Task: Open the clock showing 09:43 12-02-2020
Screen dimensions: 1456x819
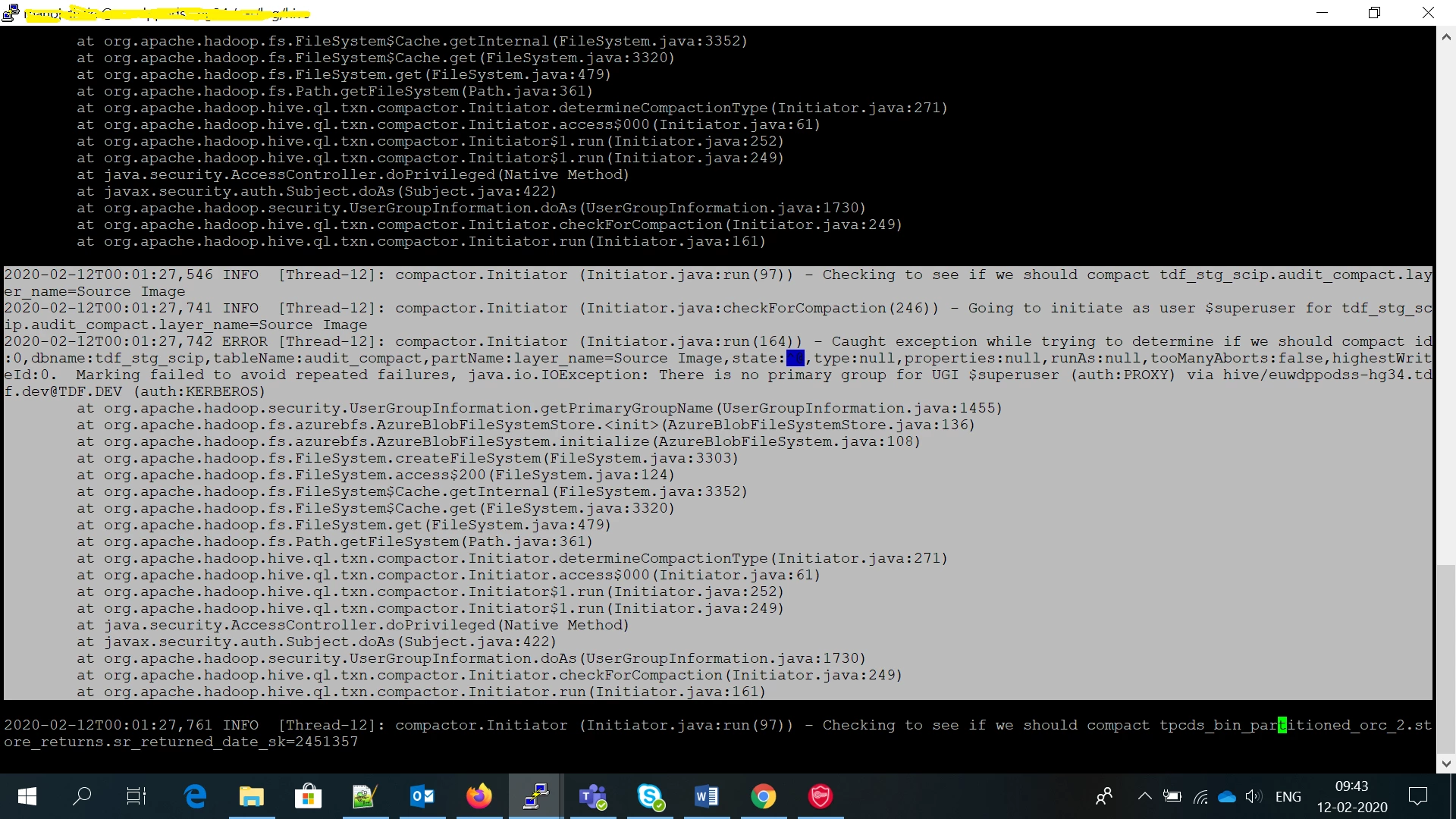Action: (1352, 796)
